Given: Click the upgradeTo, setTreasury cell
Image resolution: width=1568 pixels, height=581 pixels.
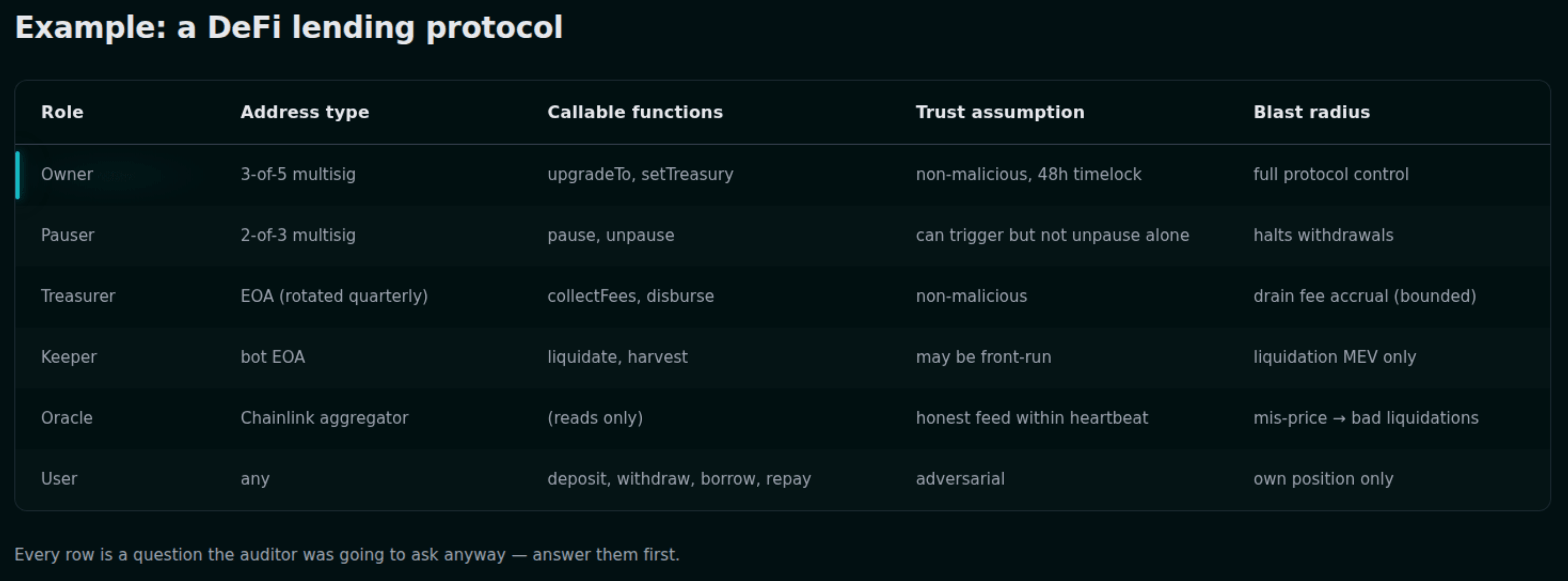Looking at the screenshot, I should [640, 174].
